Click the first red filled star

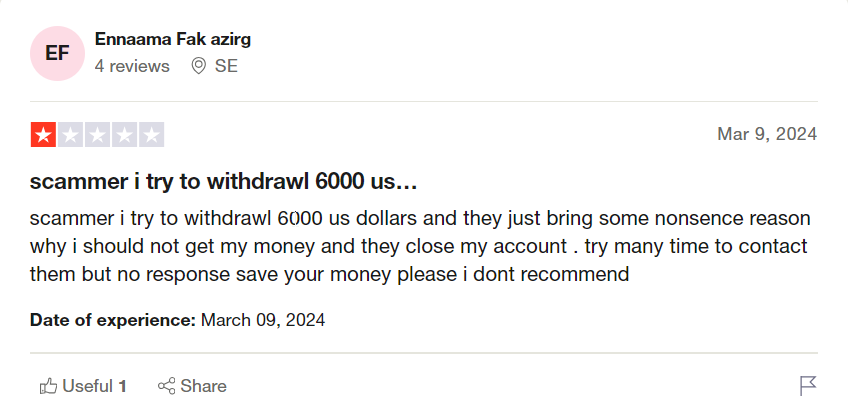pyautogui.click(x=43, y=135)
